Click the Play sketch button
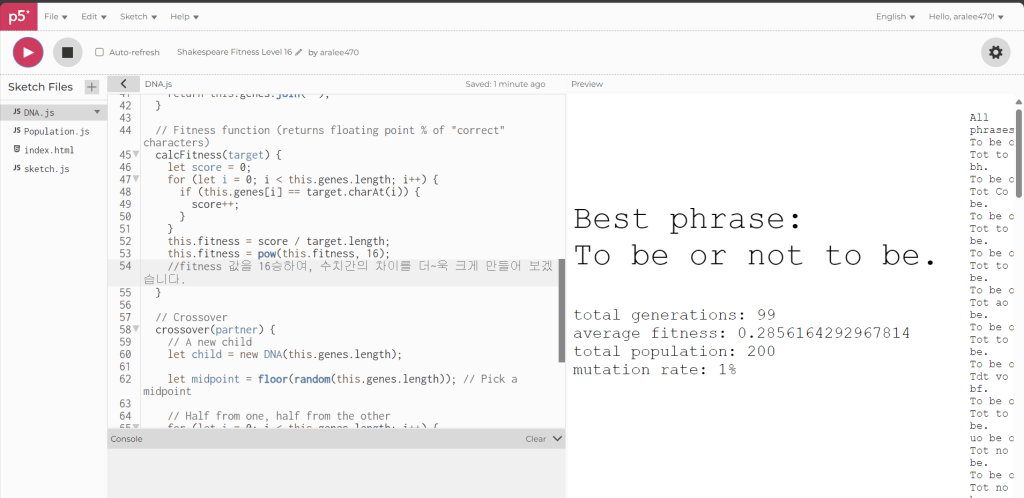 click(x=27, y=52)
